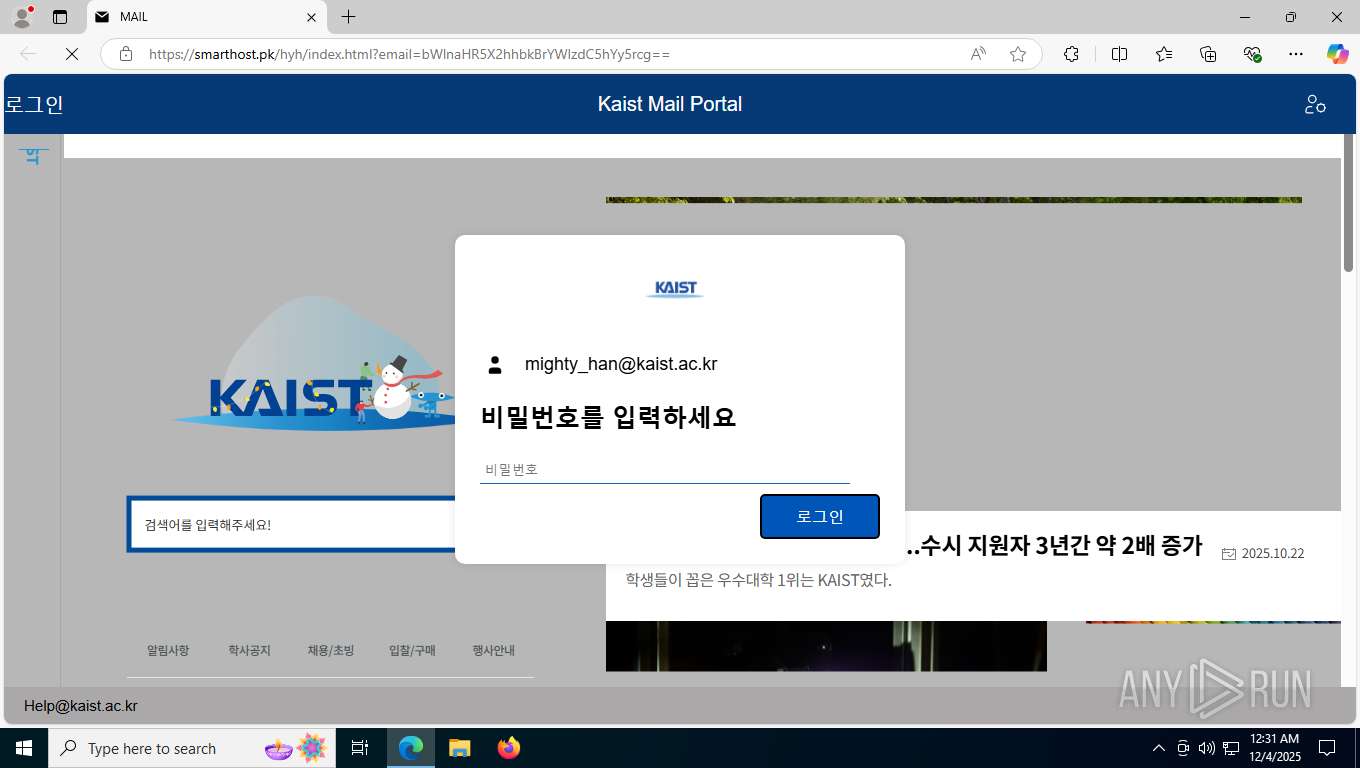Open browser Extensions icon

(1071, 54)
